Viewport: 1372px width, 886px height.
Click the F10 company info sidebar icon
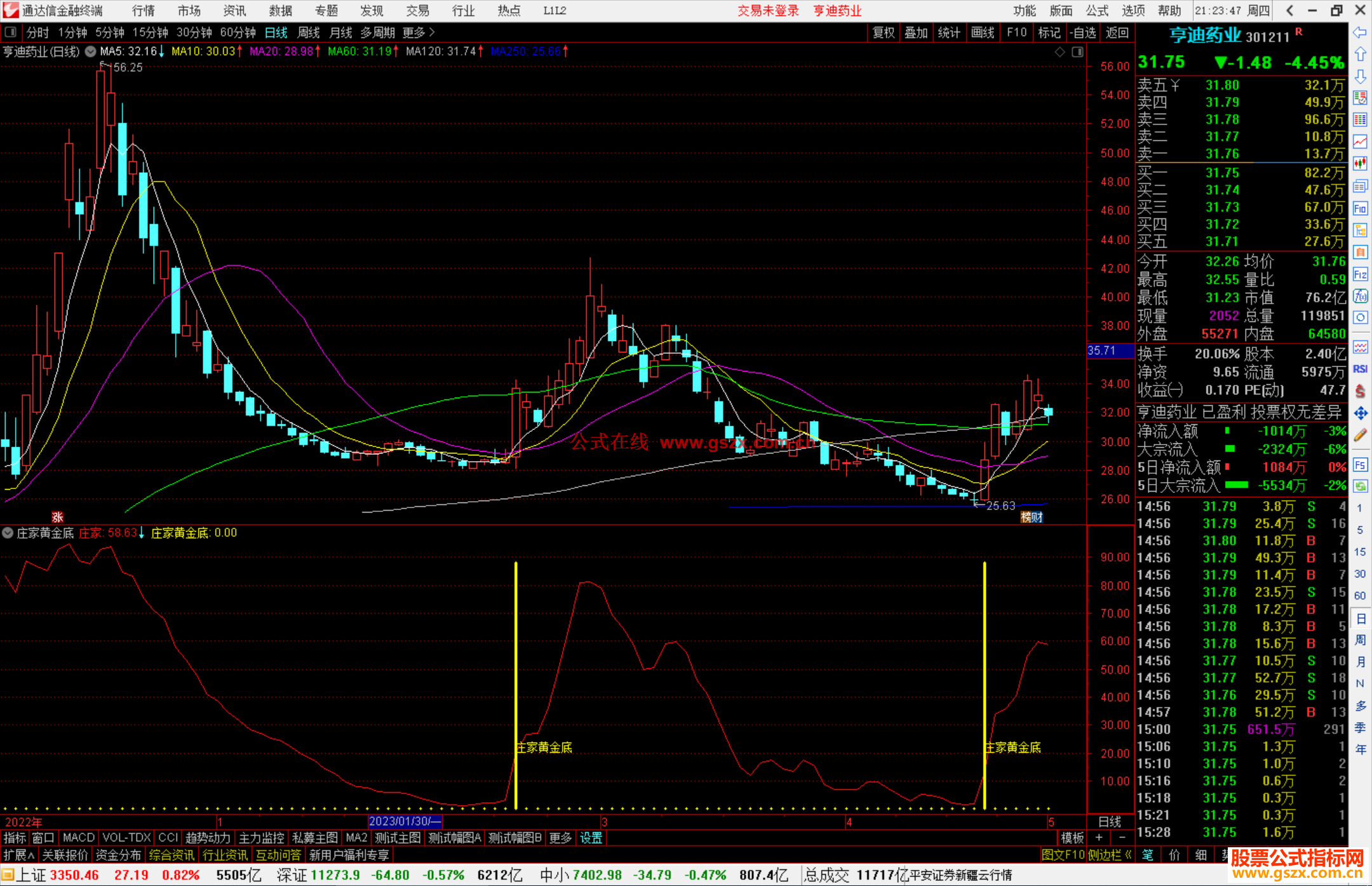coord(1360,208)
